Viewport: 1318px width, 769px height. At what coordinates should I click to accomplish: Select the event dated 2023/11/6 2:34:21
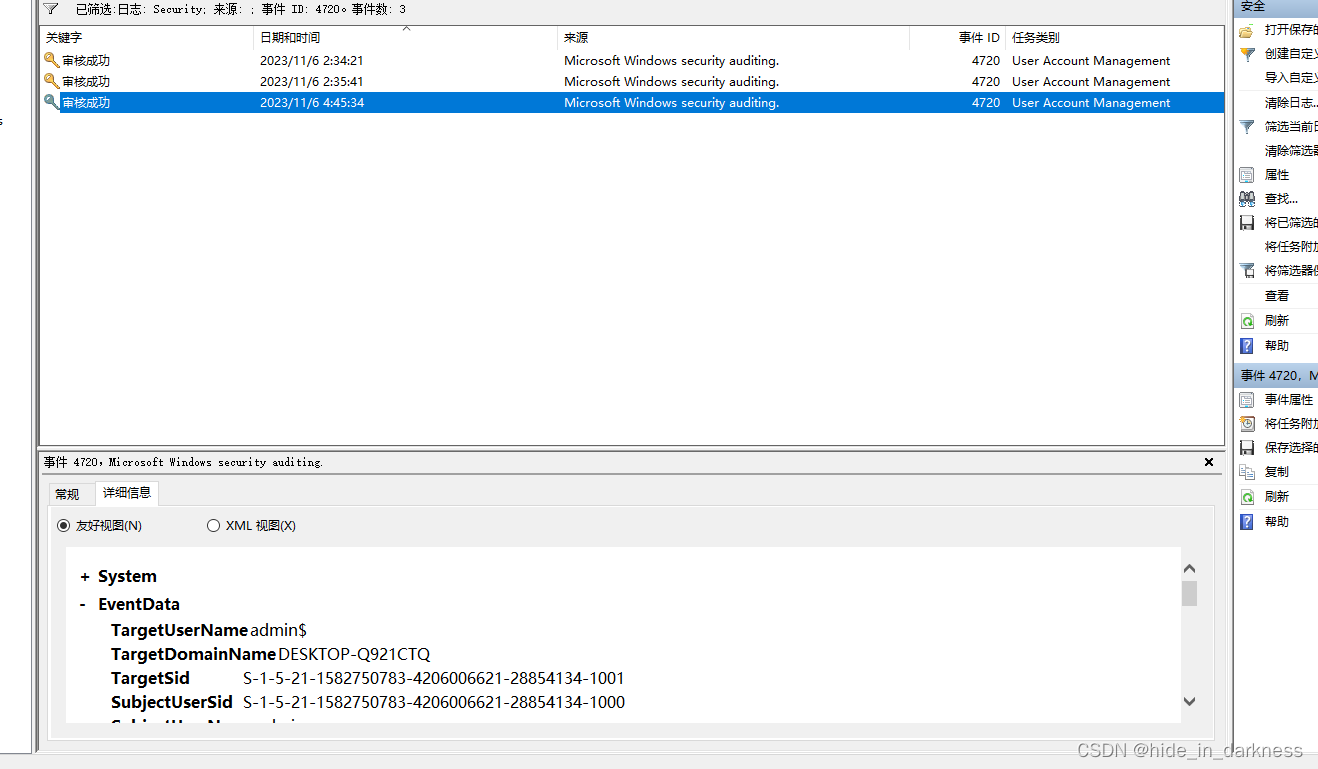coord(632,61)
